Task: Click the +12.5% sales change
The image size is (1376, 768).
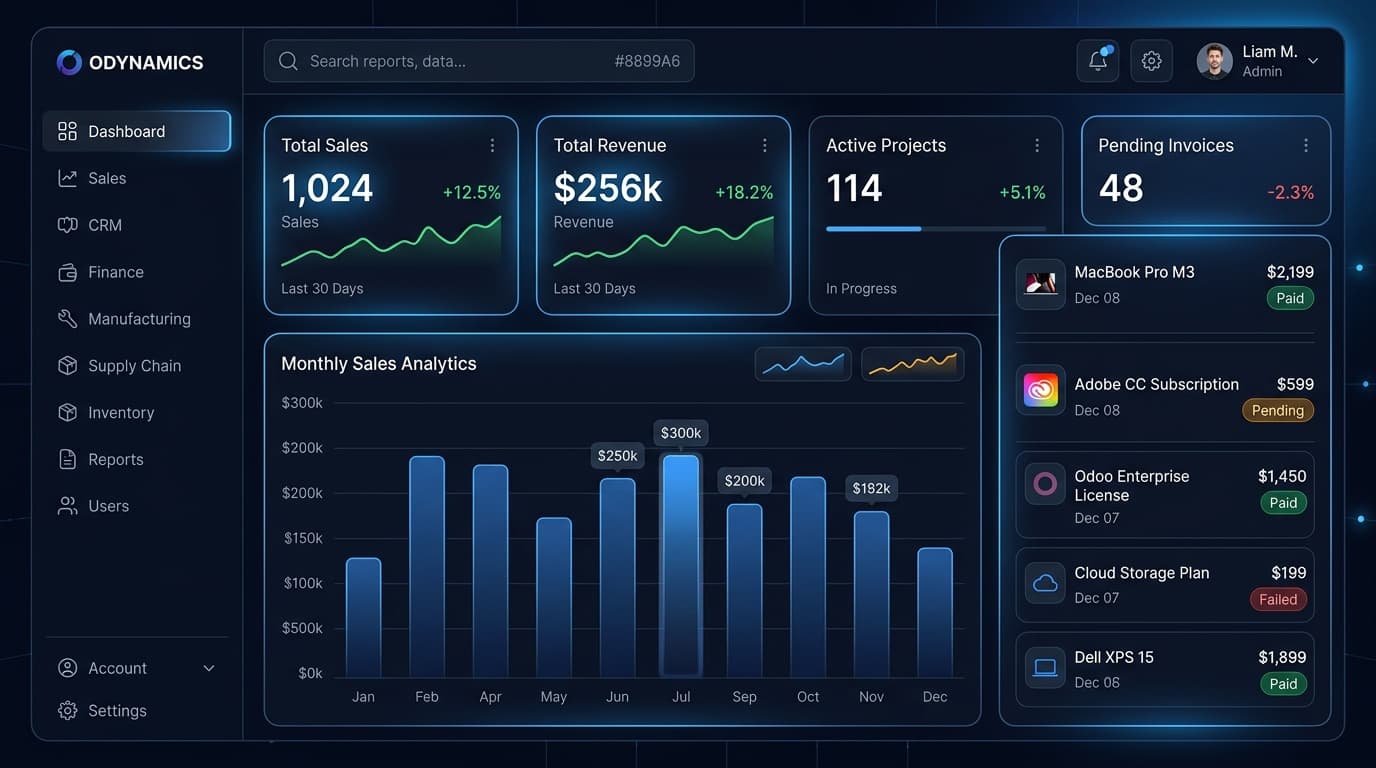Action: click(x=471, y=192)
